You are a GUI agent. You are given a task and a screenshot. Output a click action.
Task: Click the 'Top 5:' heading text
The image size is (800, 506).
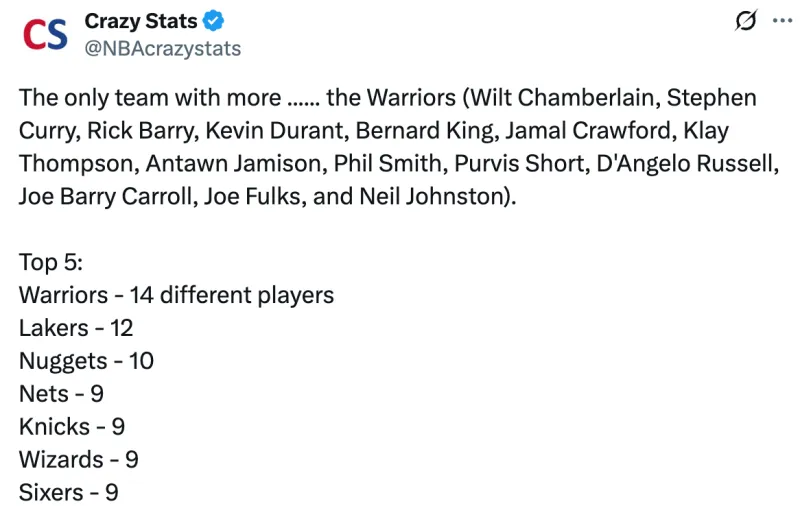[x=51, y=262]
